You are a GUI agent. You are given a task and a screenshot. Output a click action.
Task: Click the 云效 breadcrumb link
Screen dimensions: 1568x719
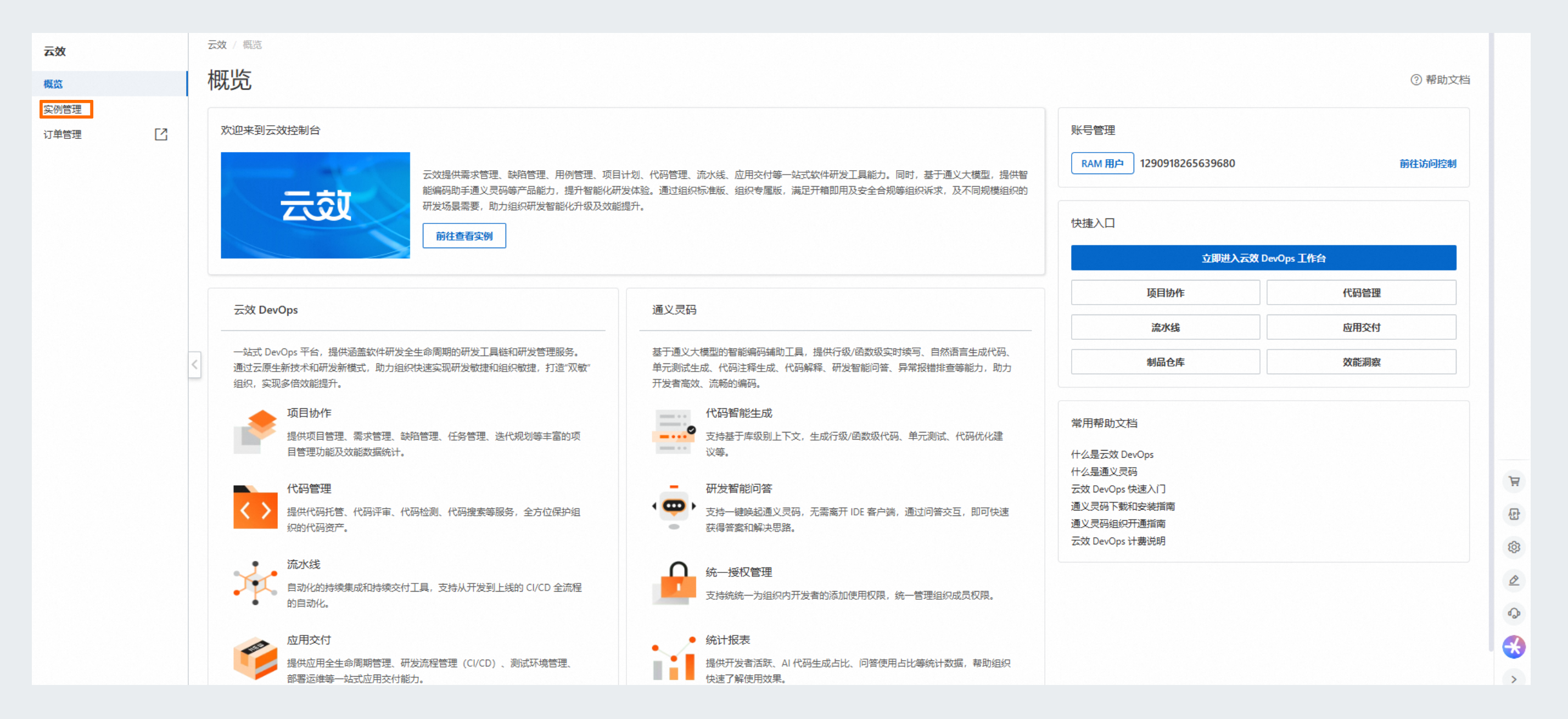(x=217, y=44)
